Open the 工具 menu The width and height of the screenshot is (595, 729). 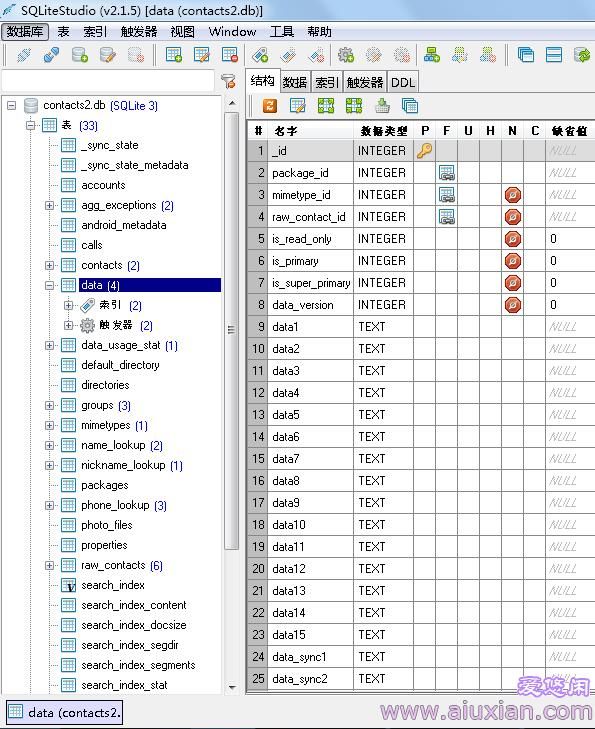pyautogui.click(x=282, y=32)
